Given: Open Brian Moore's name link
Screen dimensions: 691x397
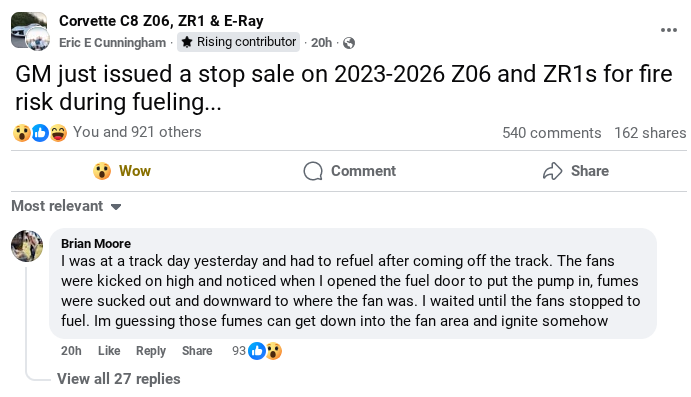Looking at the screenshot, I should pos(96,244).
